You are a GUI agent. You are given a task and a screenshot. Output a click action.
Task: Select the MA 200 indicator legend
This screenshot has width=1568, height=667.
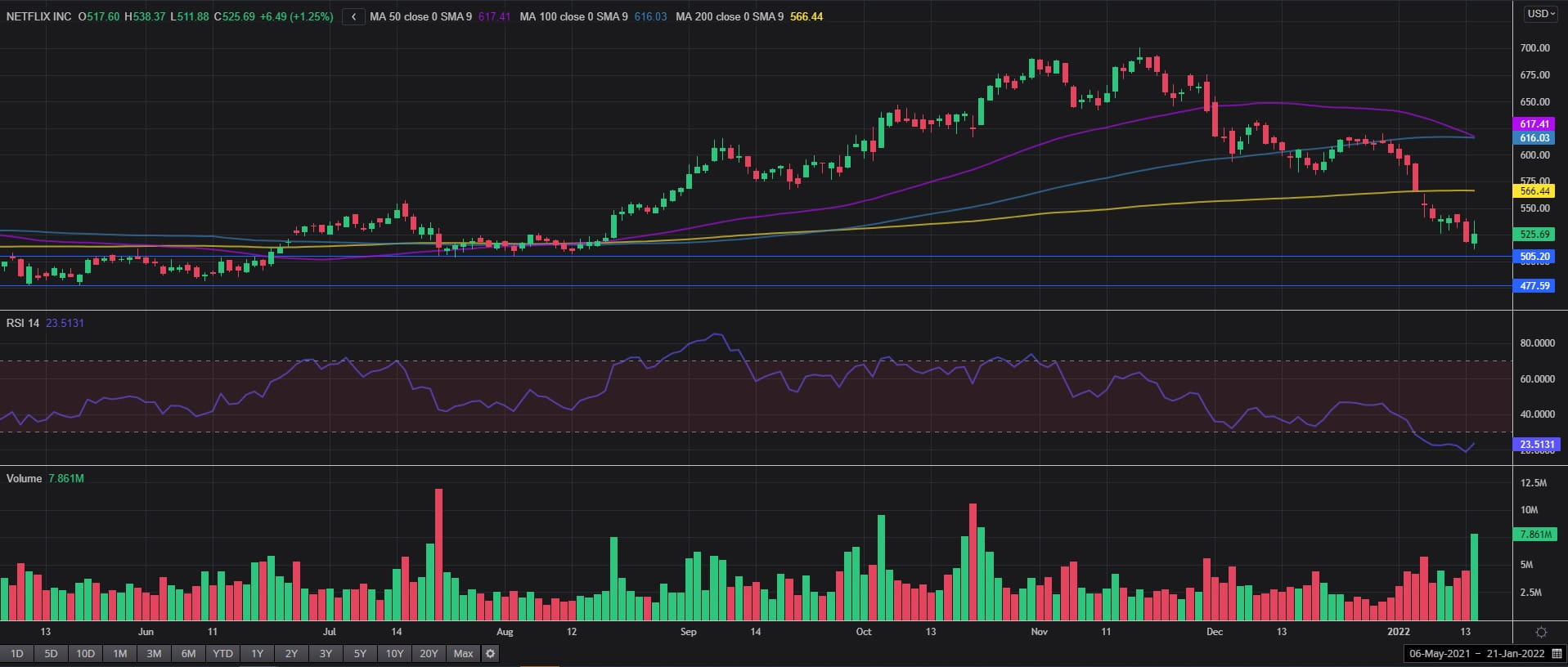click(x=729, y=16)
